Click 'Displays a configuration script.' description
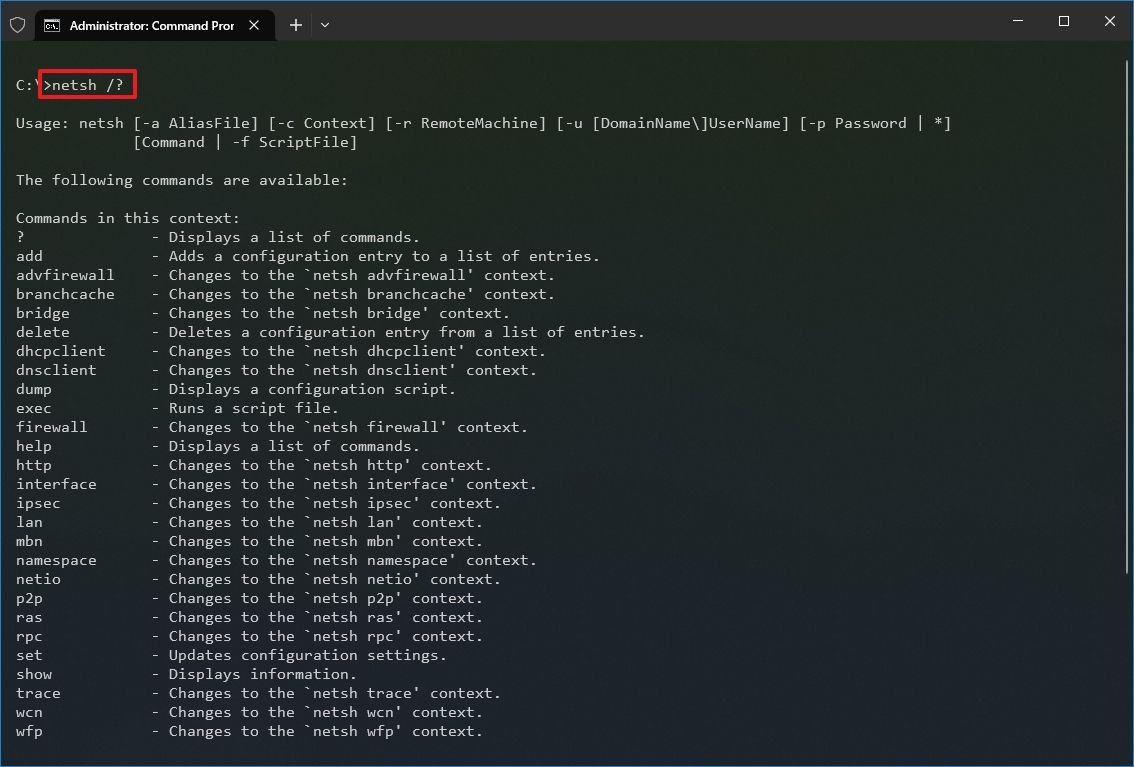This screenshot has width=1134, height=767. 312,389
